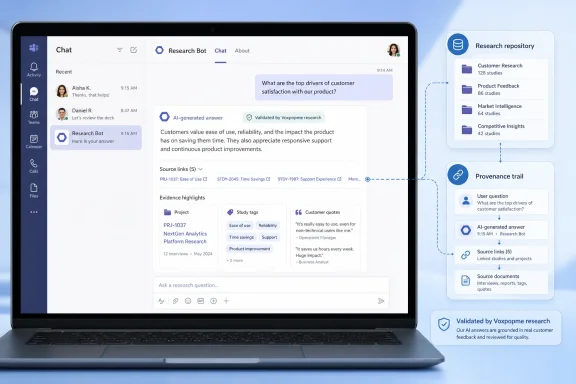The image size is (576, 384).
Task: Click the Recent label in chat list
Action: click(64, 72)
